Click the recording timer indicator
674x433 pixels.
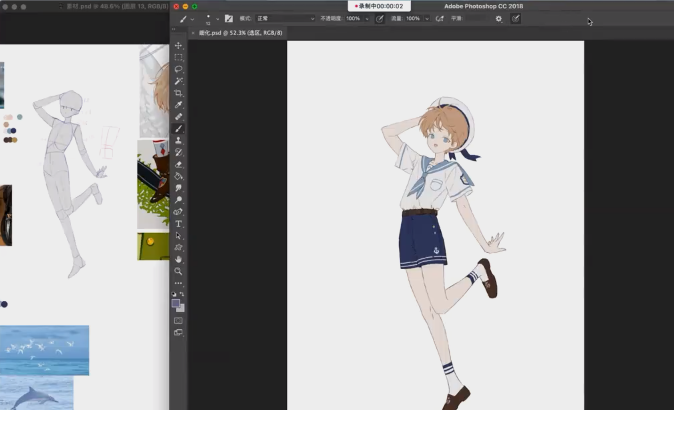(379, 6)
